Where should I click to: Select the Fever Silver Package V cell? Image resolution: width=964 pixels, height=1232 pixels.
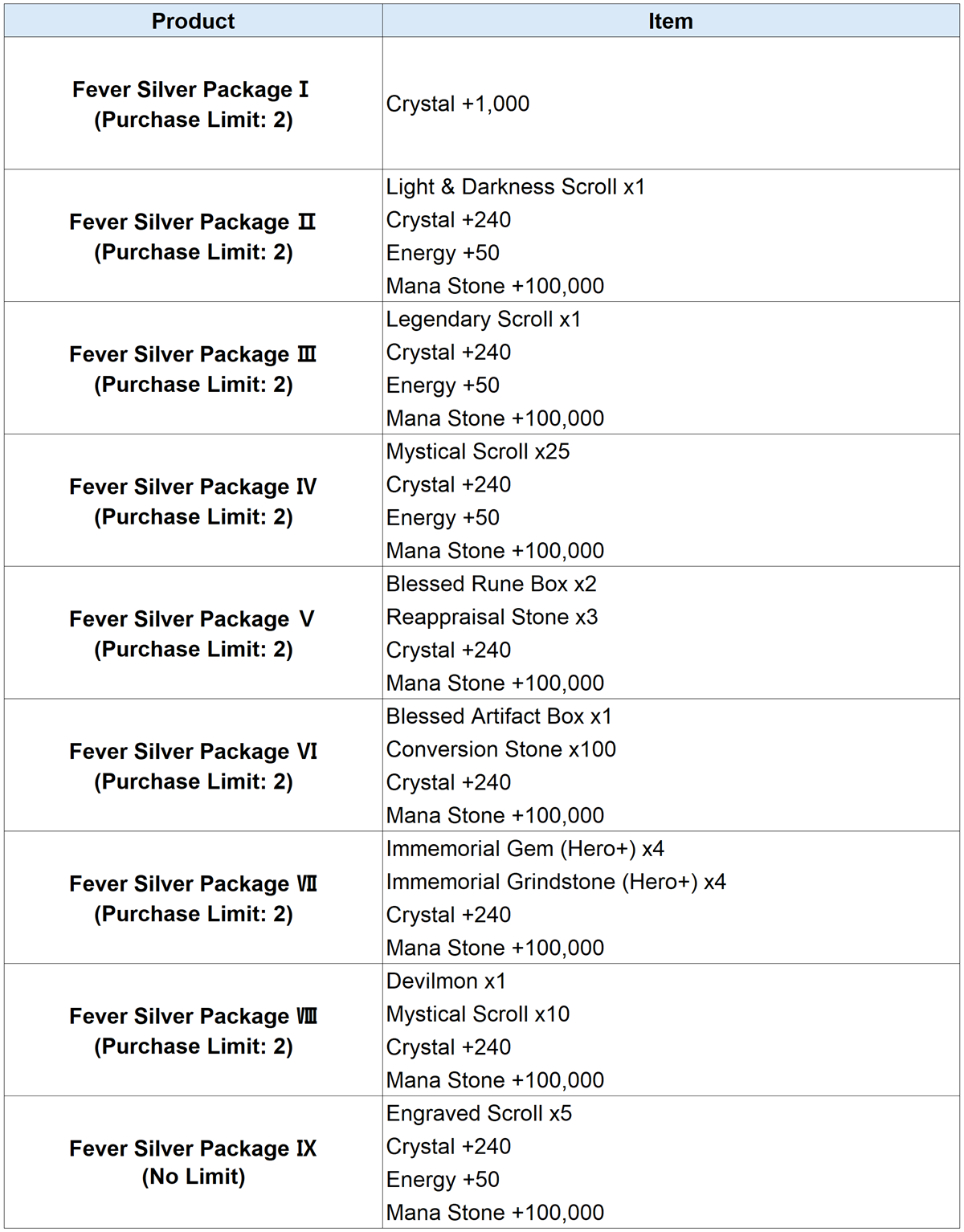(x=193, y=634)
